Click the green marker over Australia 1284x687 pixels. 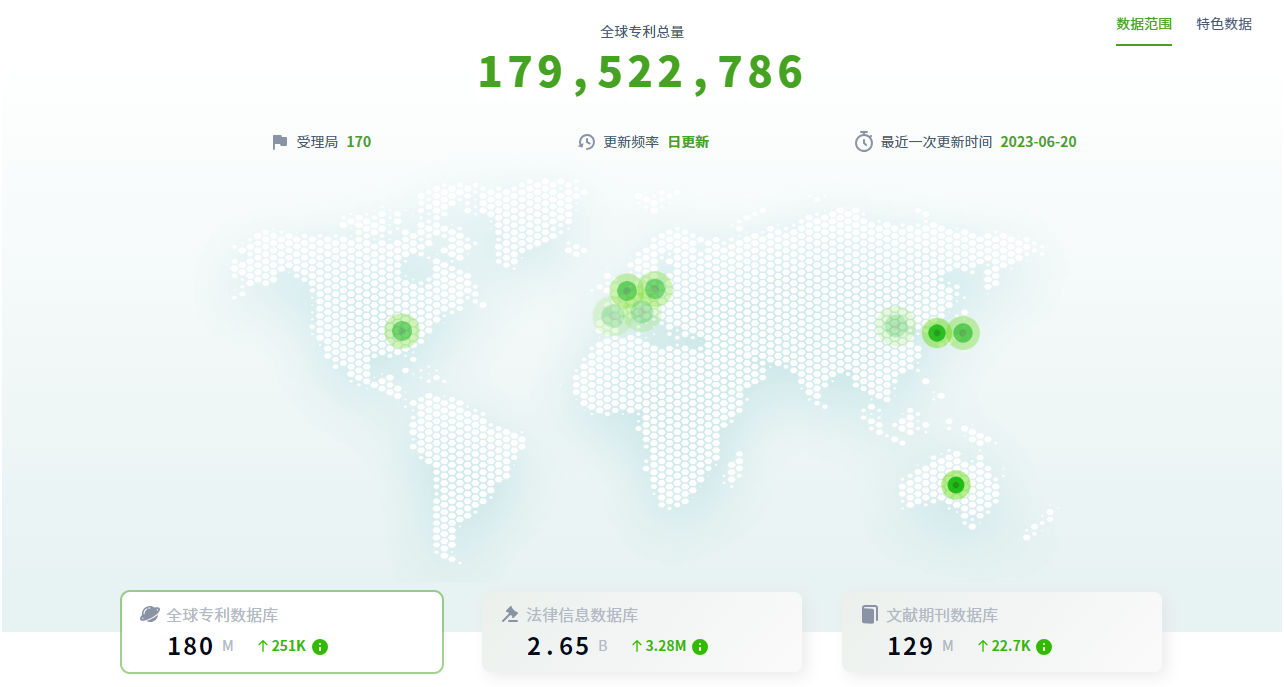[956, 485]
